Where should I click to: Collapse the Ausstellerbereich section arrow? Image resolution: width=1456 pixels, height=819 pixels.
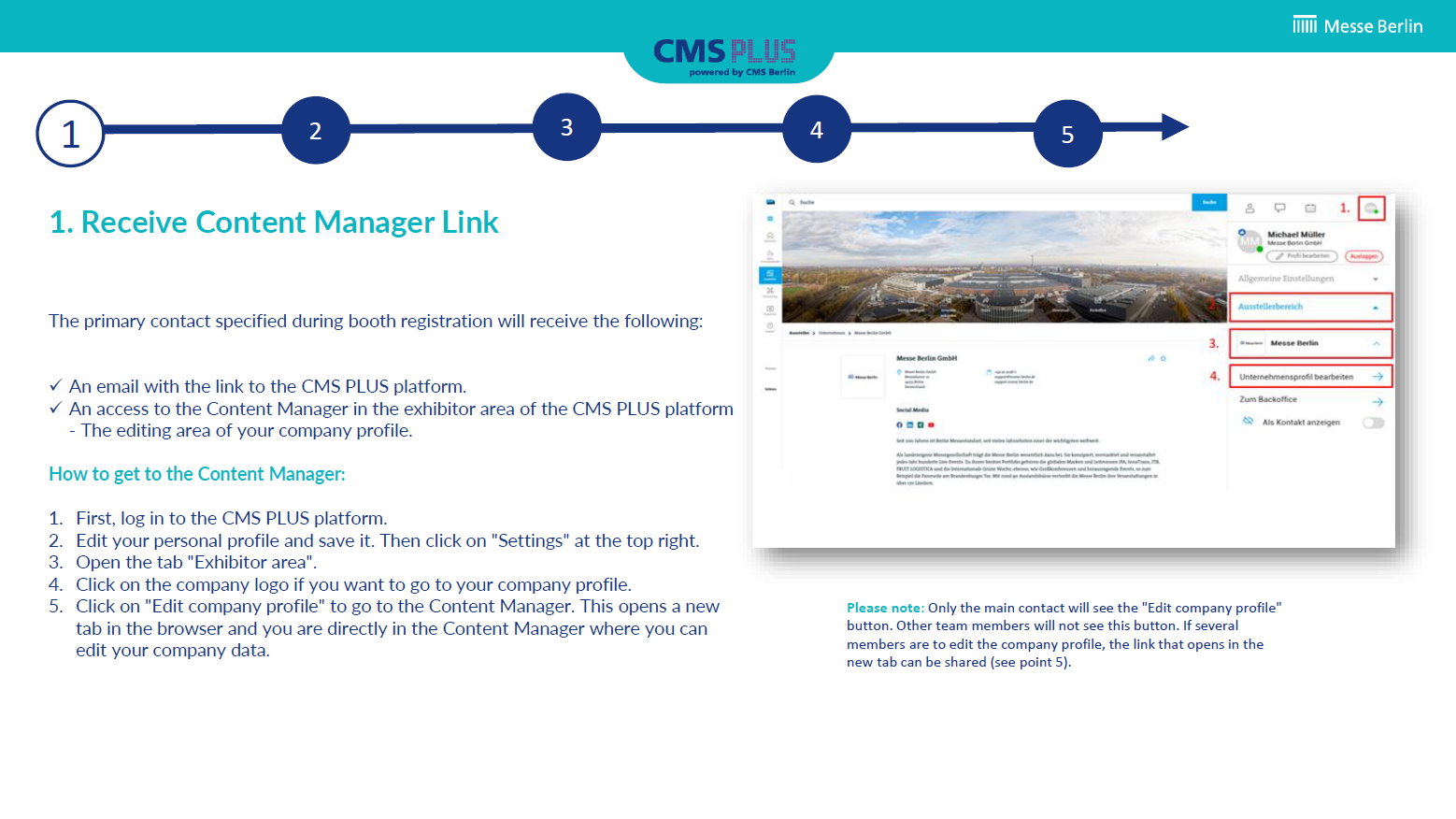pos(1376,308)
